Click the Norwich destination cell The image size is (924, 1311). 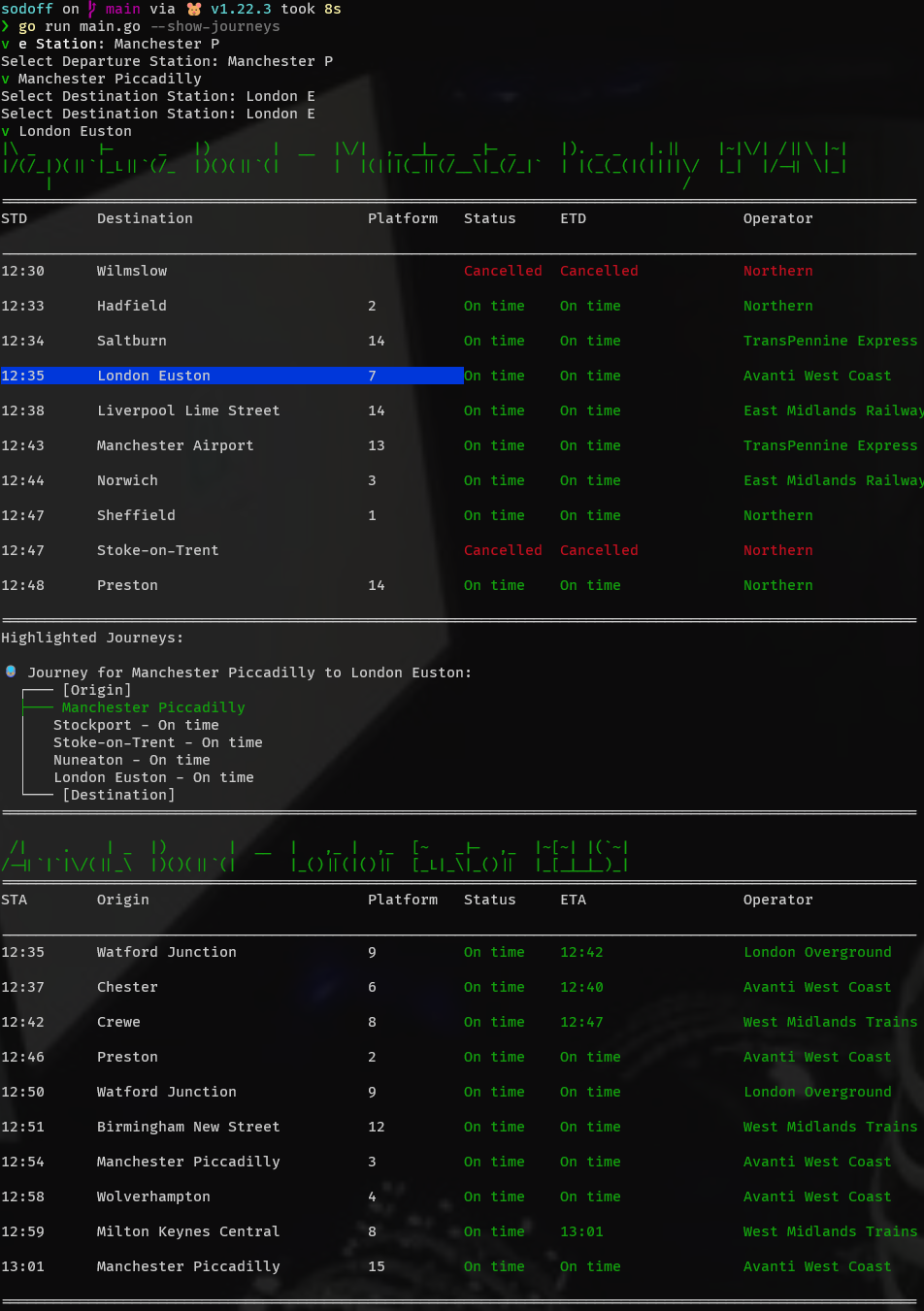click(127, 480)
